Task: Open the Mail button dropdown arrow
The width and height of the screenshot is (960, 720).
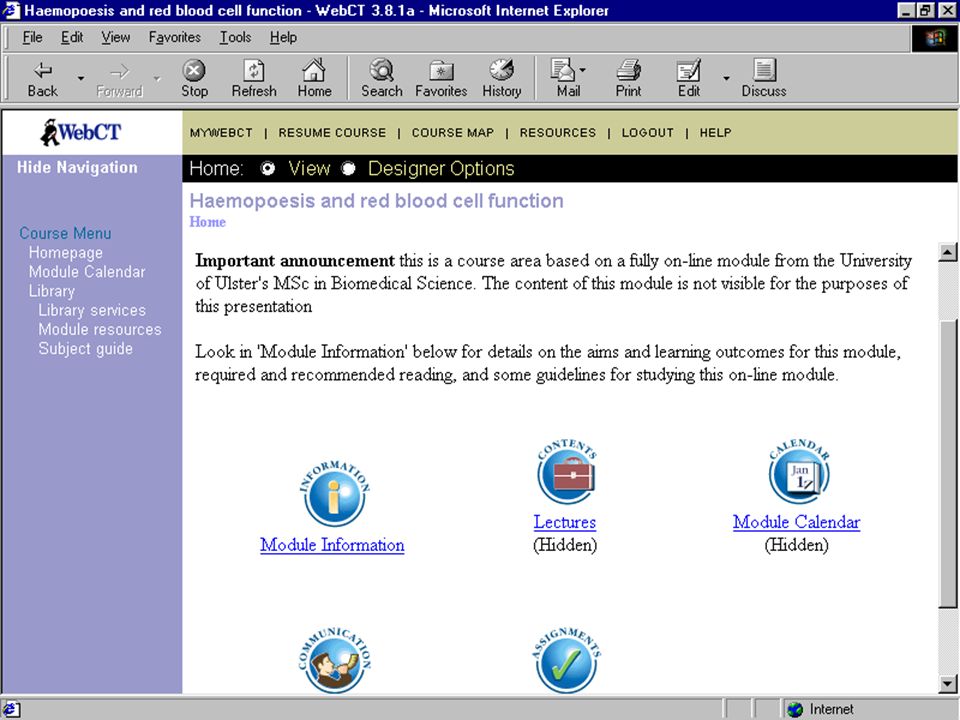Action: point(582,70)
